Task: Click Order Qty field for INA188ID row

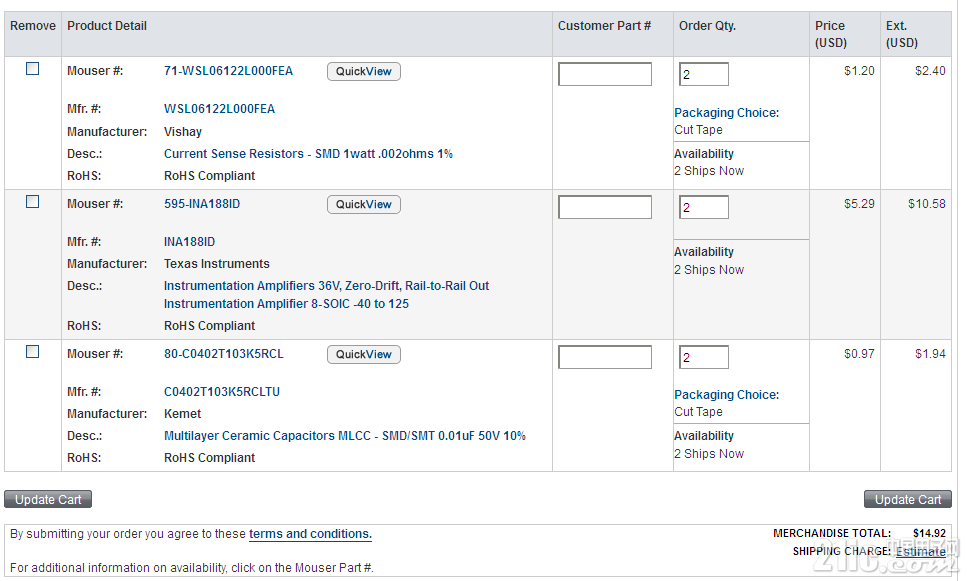Action: click(x=703, y=207)
